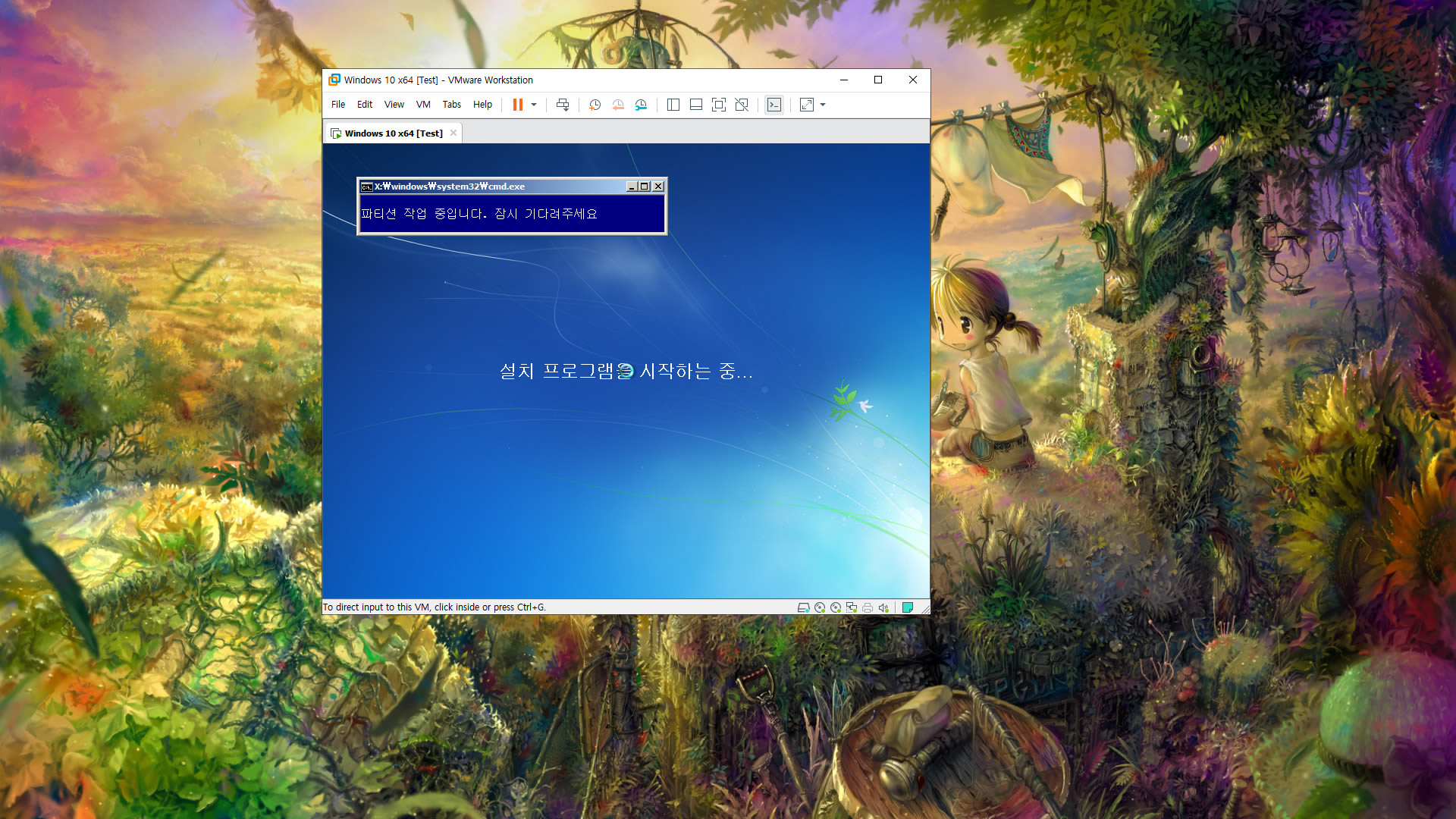
Task: Open the Help menu
Action: [x=483, y=105]
